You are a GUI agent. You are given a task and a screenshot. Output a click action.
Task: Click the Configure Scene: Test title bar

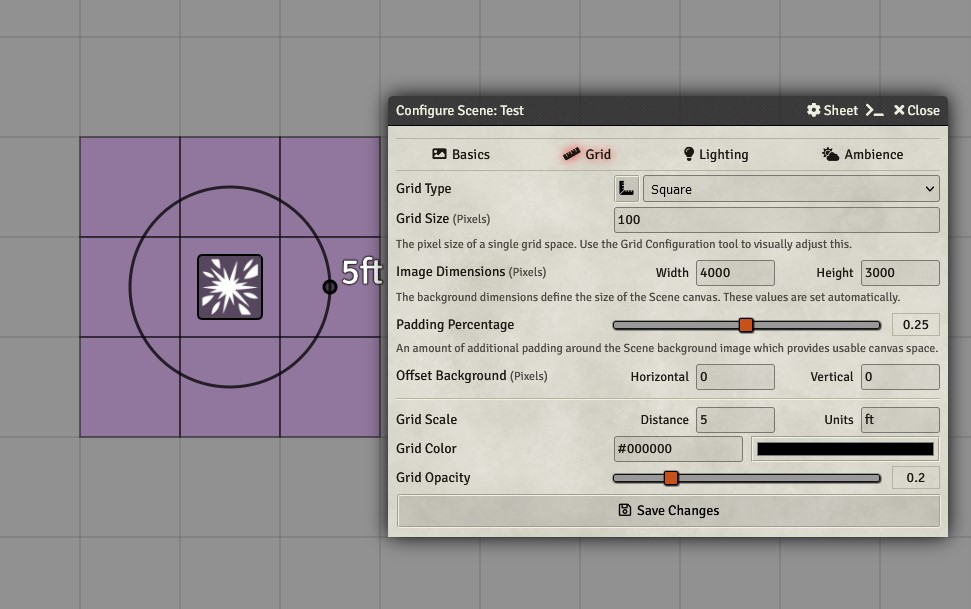668,110
